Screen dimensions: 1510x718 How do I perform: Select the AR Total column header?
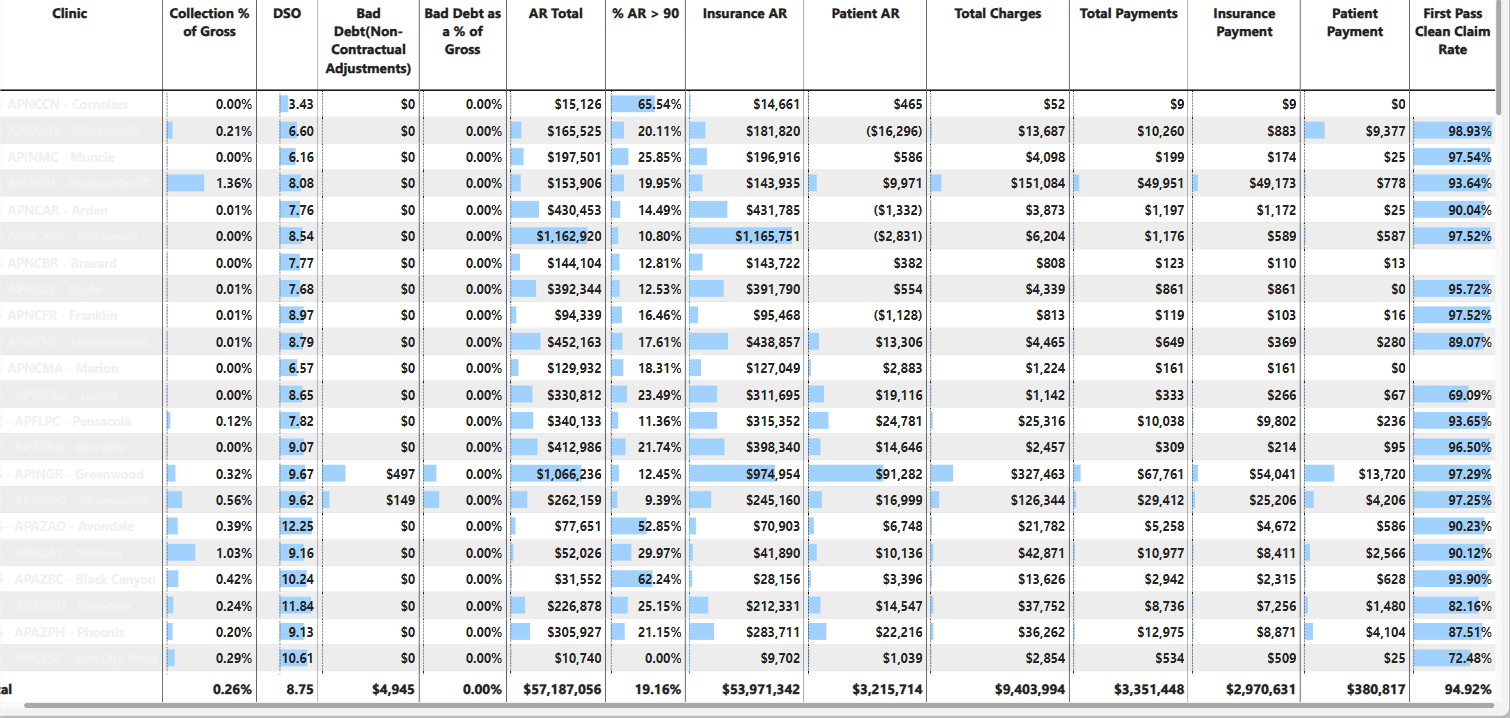click(555, 14)
